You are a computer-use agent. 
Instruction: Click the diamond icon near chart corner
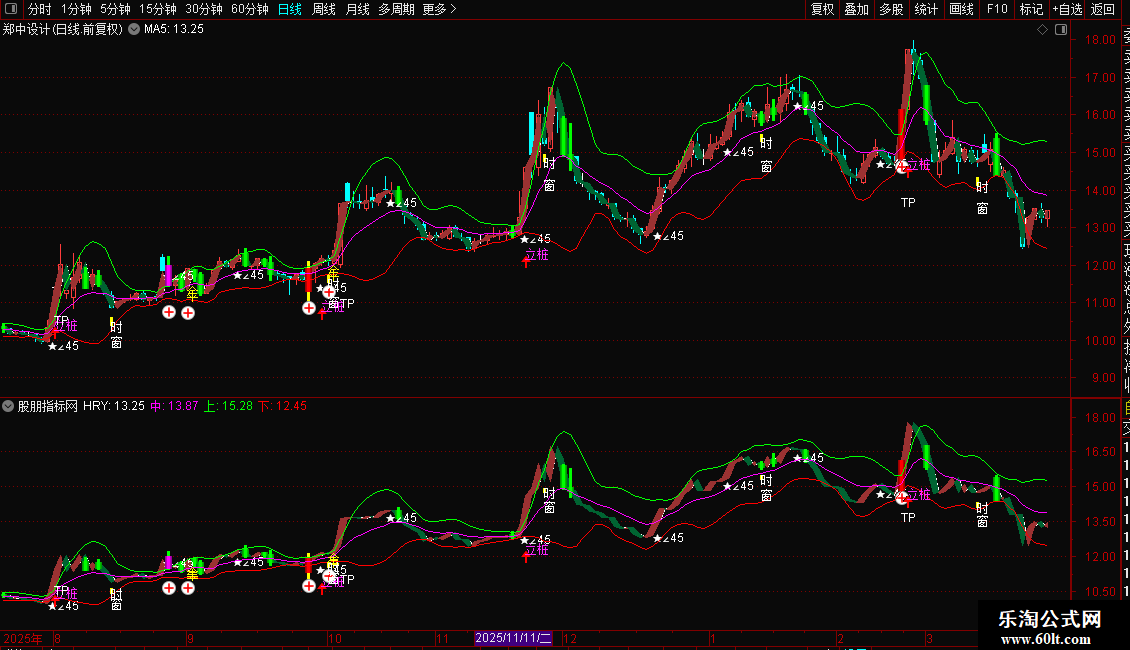1042,30
